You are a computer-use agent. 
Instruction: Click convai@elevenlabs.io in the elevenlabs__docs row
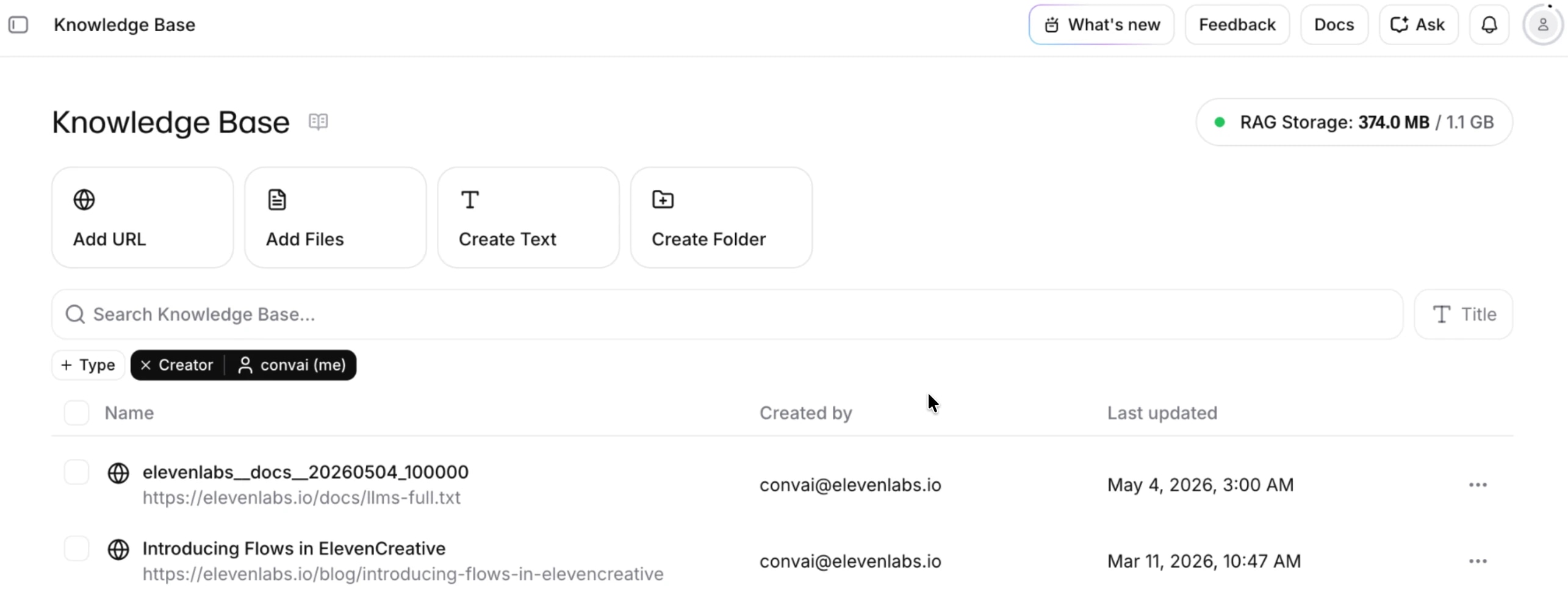click(x=850, y=485)
